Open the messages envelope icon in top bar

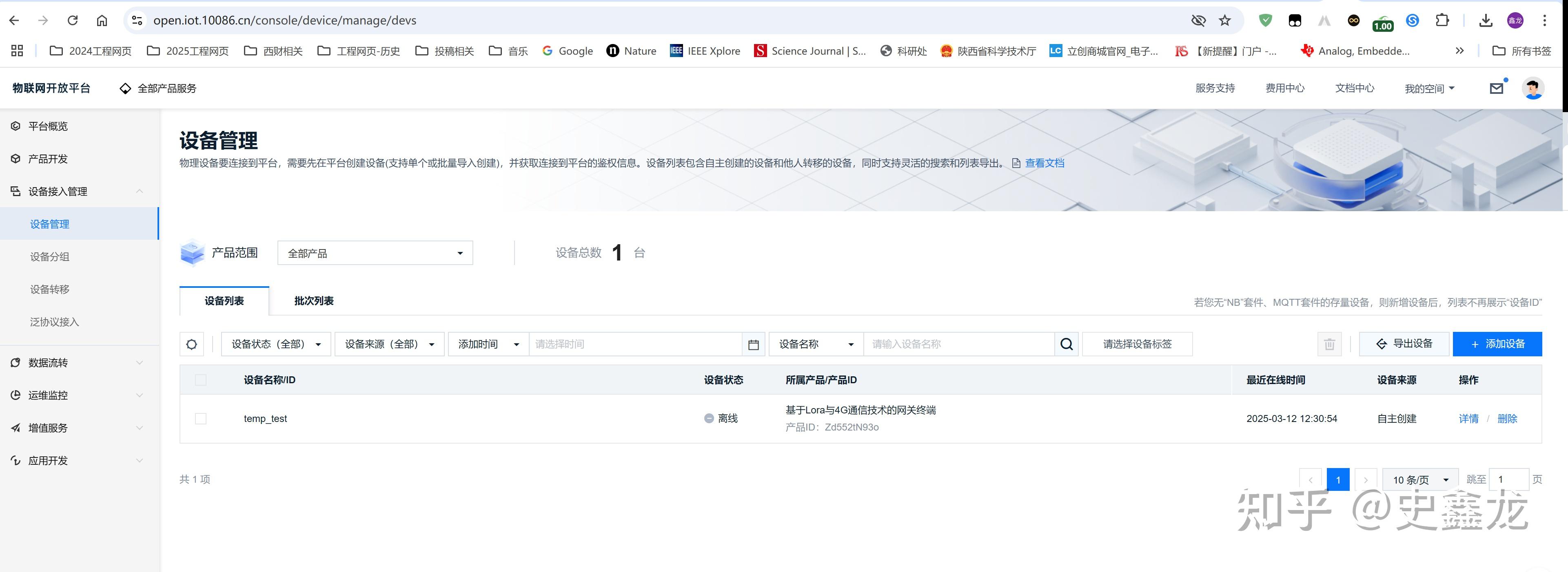(1497, 88)
